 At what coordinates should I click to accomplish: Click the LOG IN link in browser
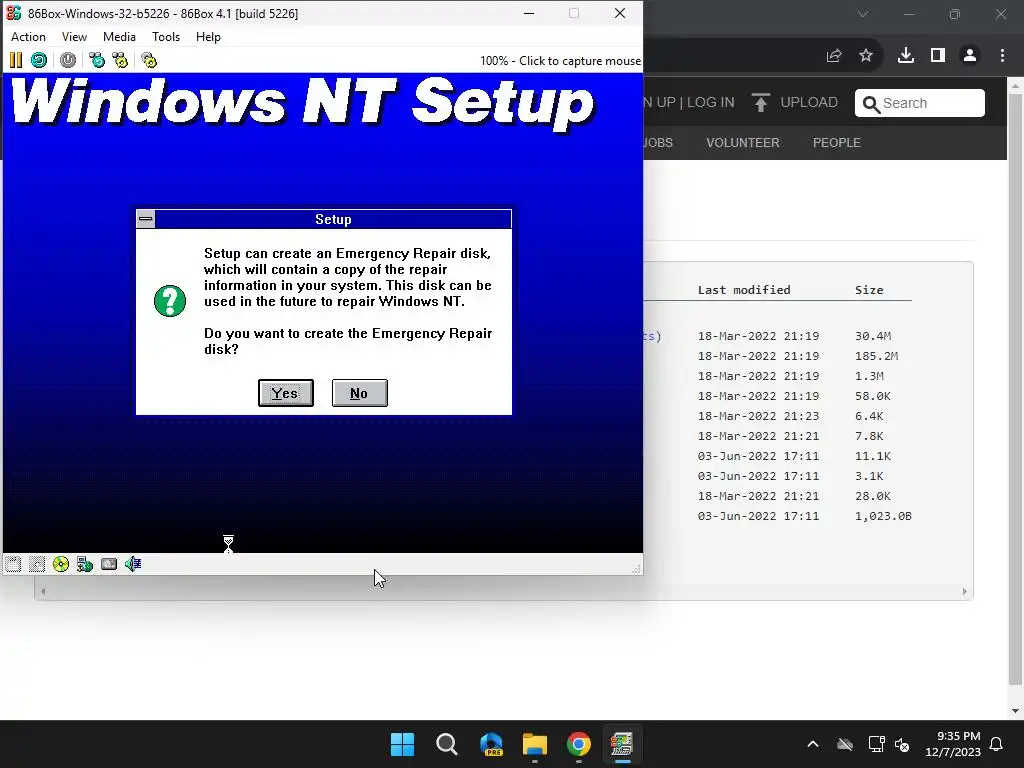tap(711, 103)
